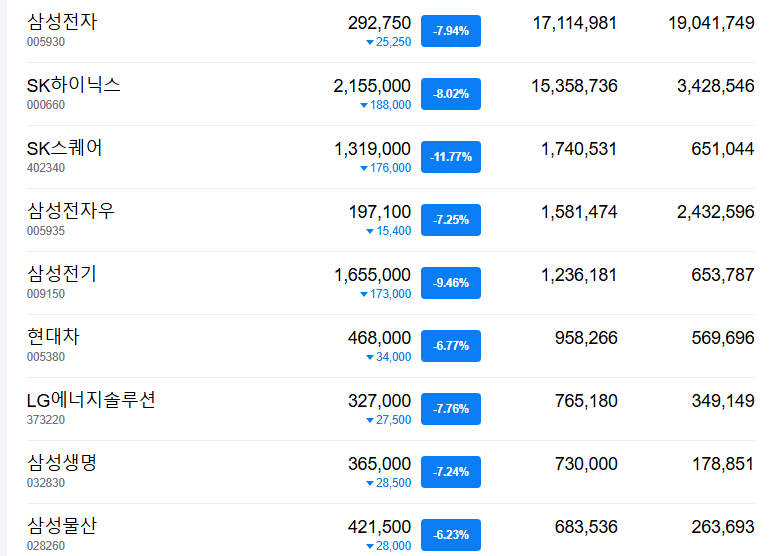
Task: Click the down arrow beside 188,000
Action: (364, 105)
